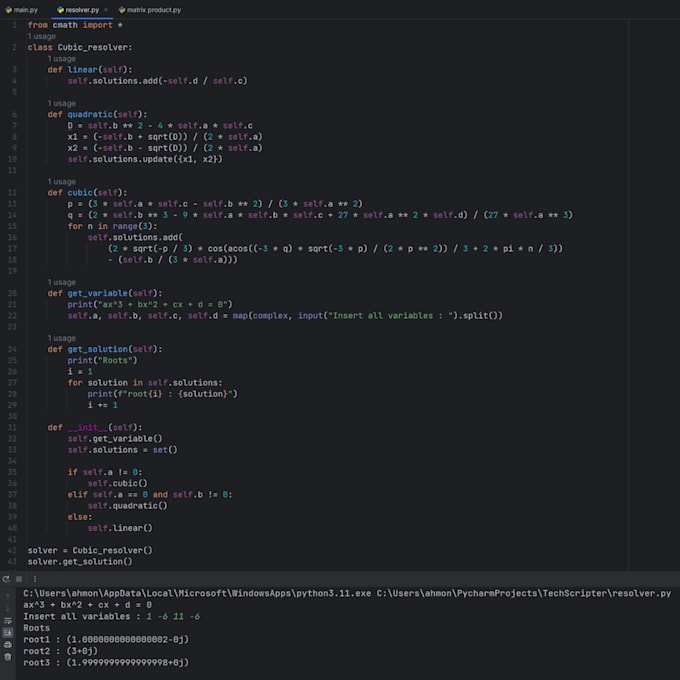Screen dimensions: 680x680
Task: Stop the running process with the square icon
Action: pos(19,579)
